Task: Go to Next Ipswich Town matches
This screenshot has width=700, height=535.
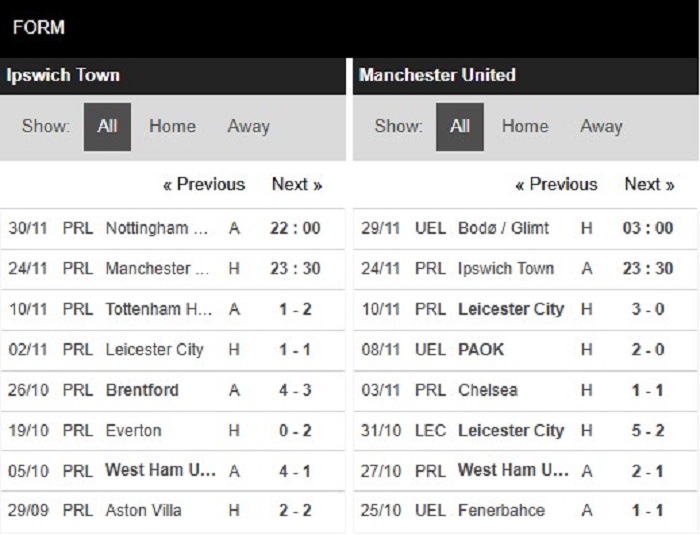Action: coord(297,184)
